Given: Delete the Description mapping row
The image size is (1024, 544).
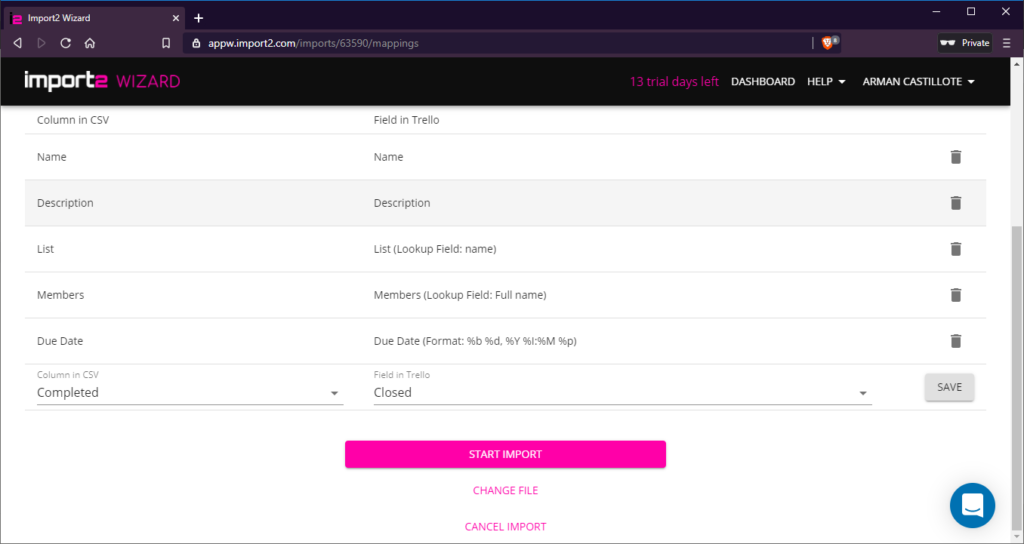Looking at the screenshot, I should tap(955, 203).
